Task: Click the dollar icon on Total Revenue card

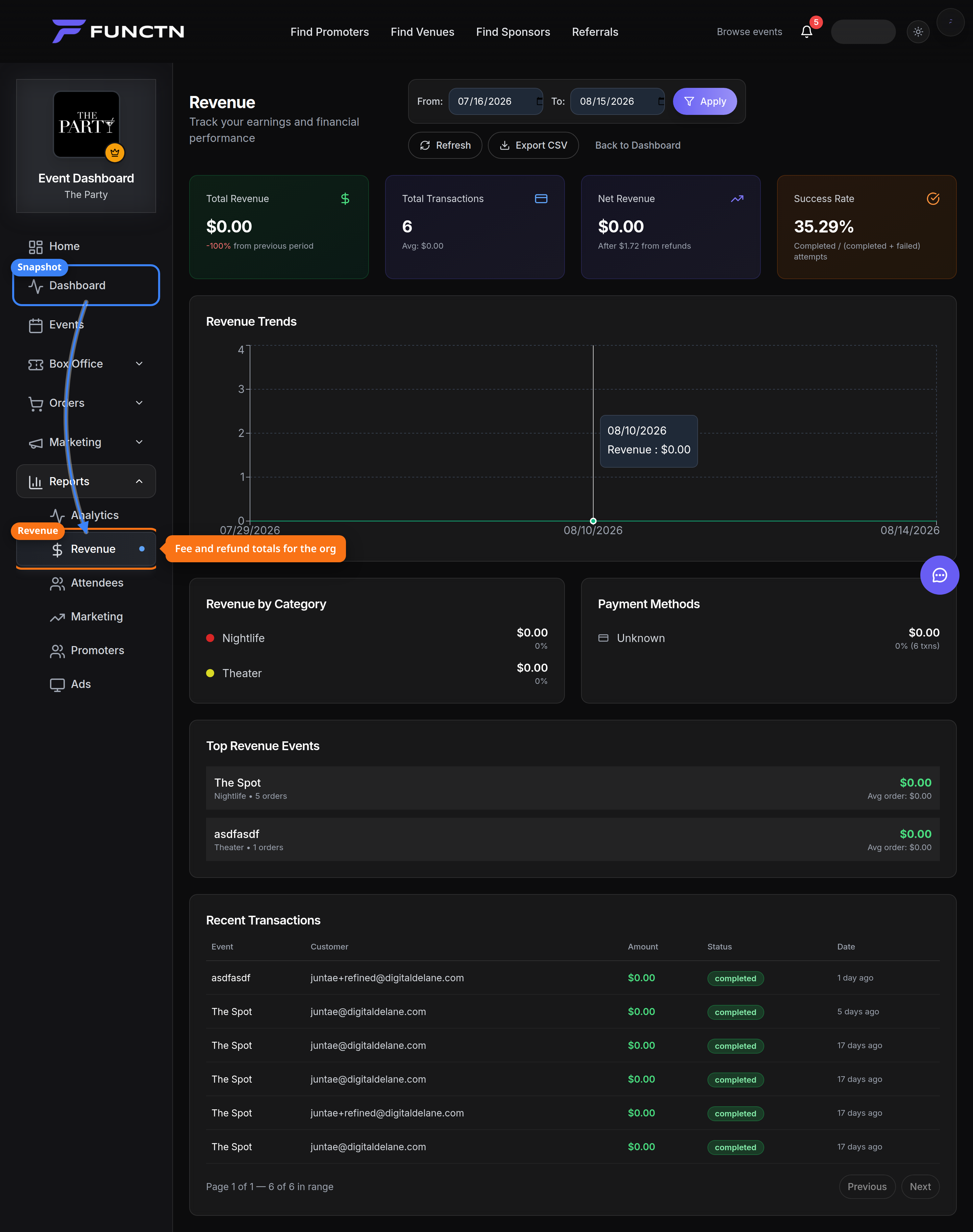Action: tap(345, 198)
